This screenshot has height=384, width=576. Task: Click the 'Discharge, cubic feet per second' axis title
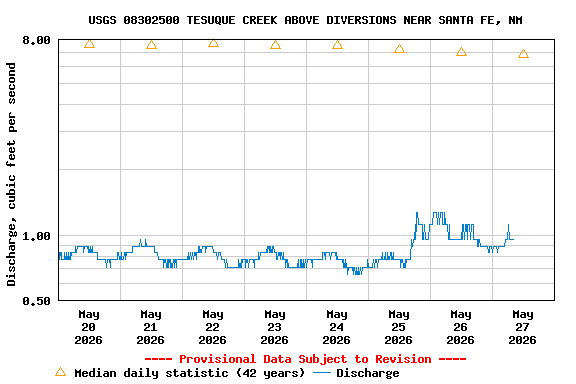pos(11,174)
